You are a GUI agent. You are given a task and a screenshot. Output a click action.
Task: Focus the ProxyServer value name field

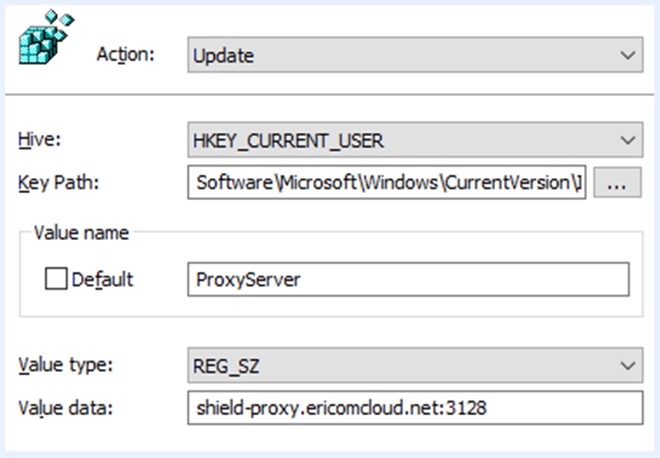point(408,279)
